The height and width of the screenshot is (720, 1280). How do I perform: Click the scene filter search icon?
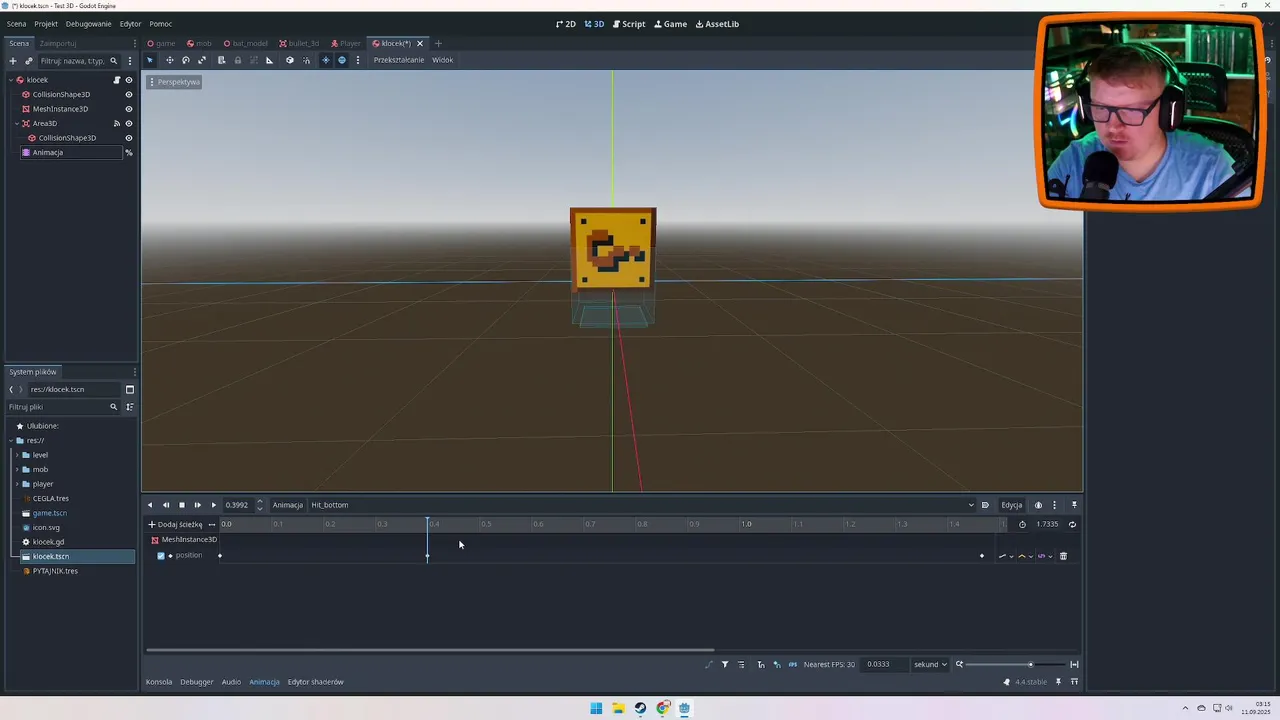point(113,61)
